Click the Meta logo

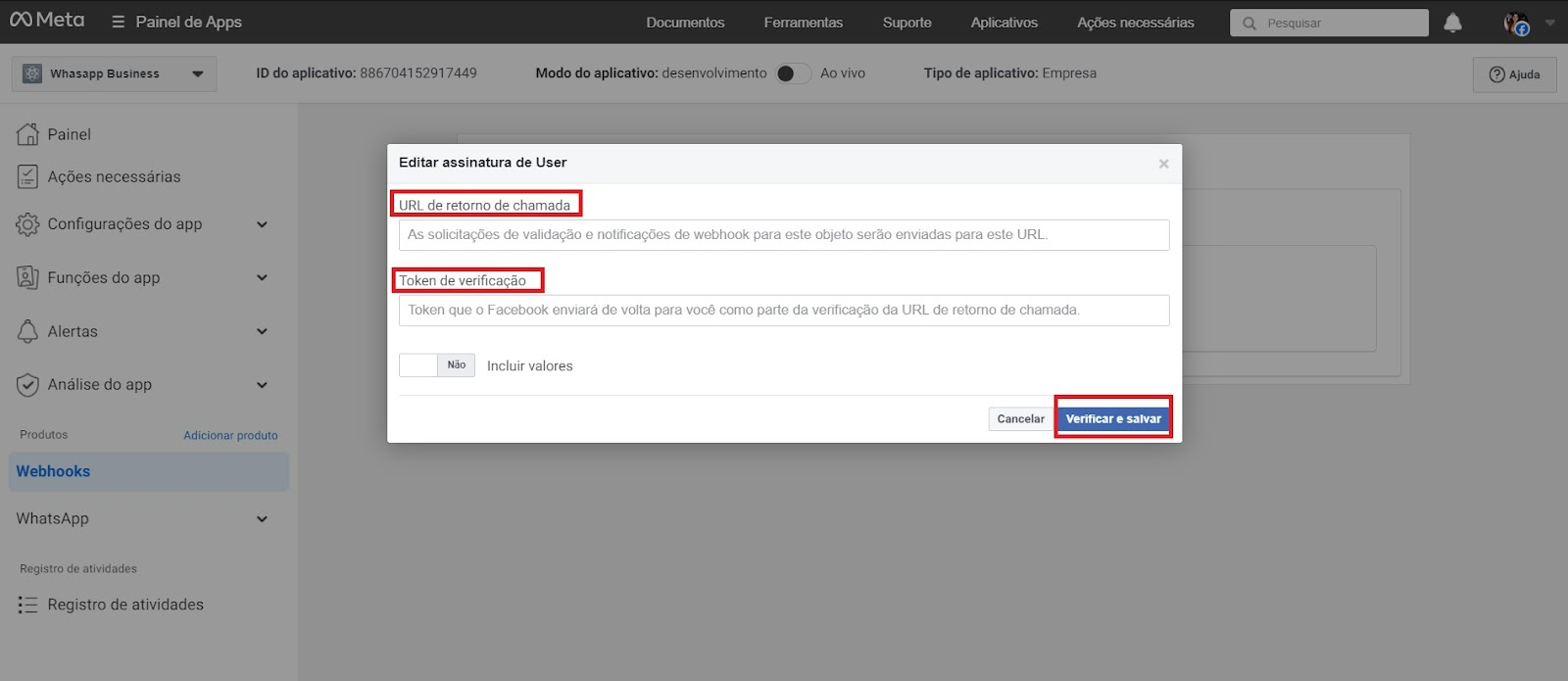click(x=47, y=21)
